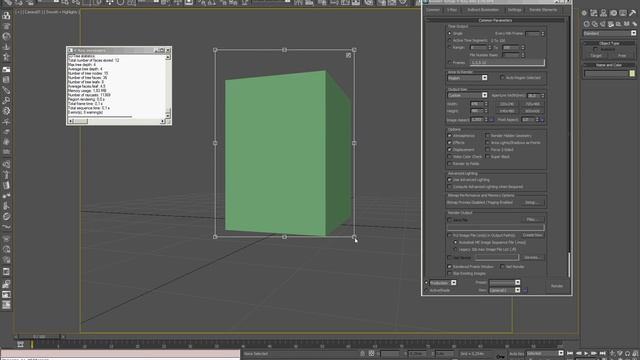Enable the Net Render checkbox
The height and width of the screenshot is (360, 640).
point(502,267)
